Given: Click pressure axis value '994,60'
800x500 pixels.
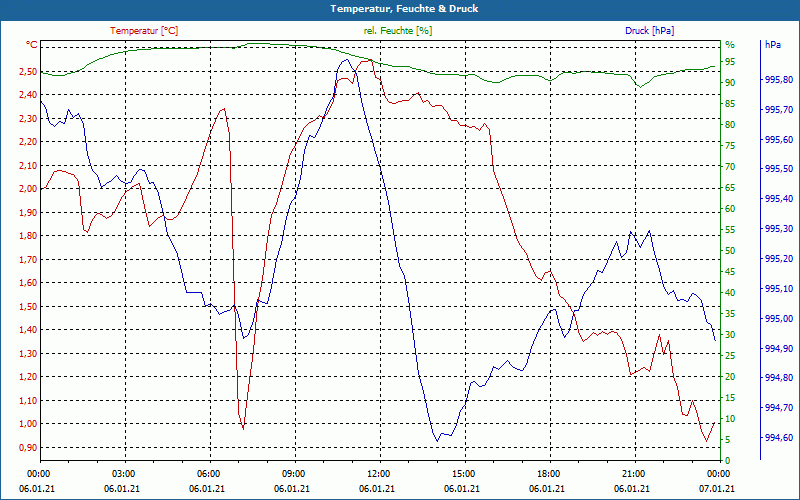Looking at the screenshot, I should [x=779, y=438].
